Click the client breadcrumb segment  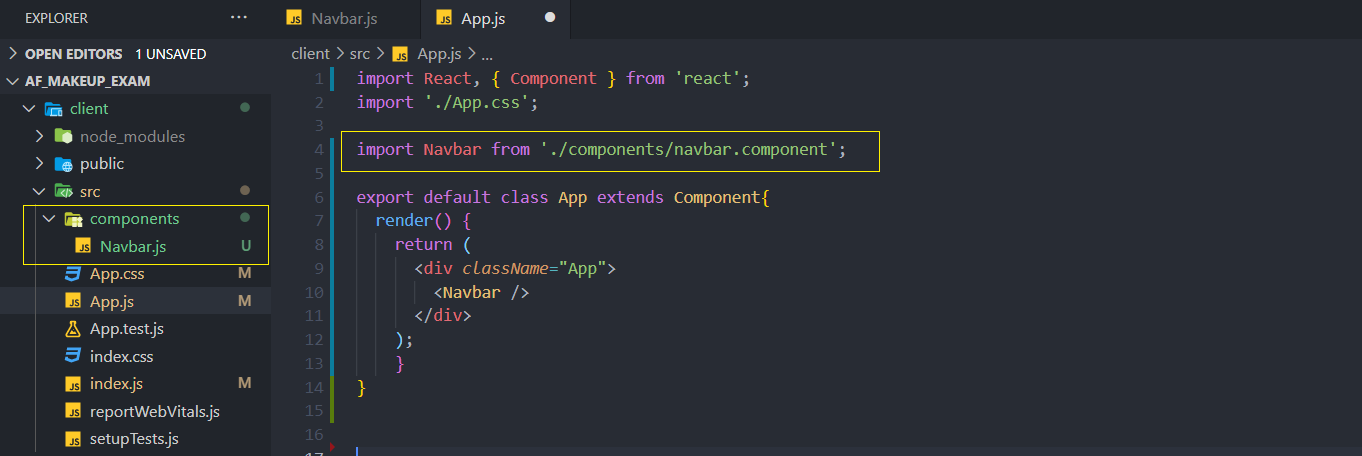tap(310, 54)
